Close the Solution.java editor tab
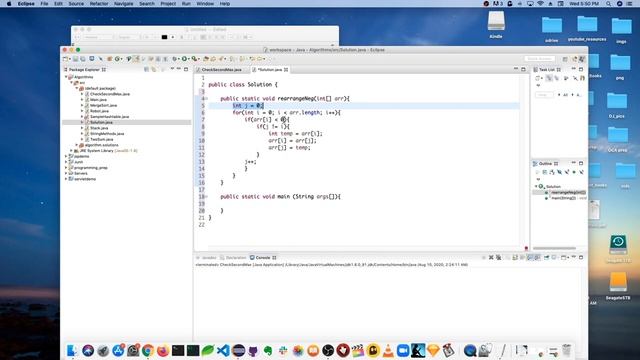 286,70
